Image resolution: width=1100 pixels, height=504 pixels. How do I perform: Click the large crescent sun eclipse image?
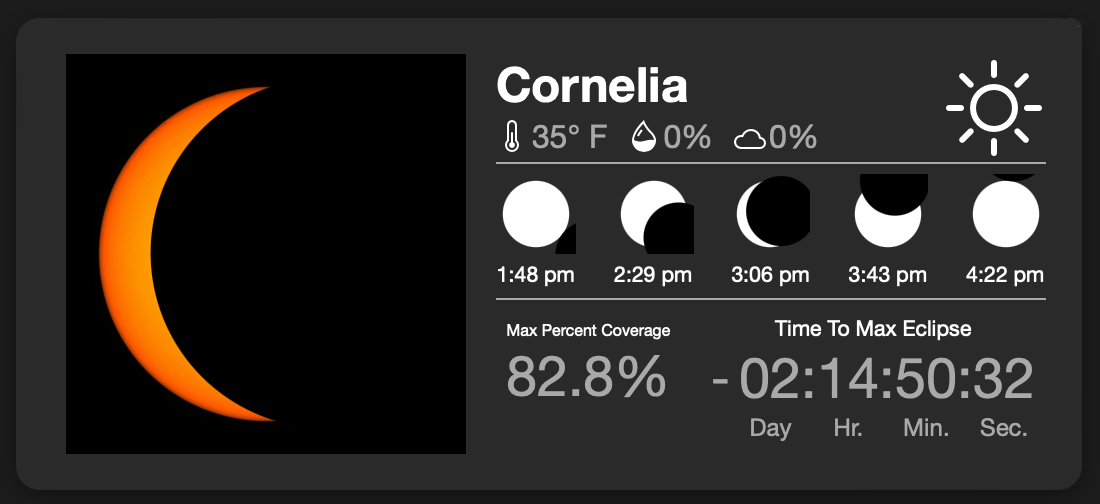tap(265, 254)
